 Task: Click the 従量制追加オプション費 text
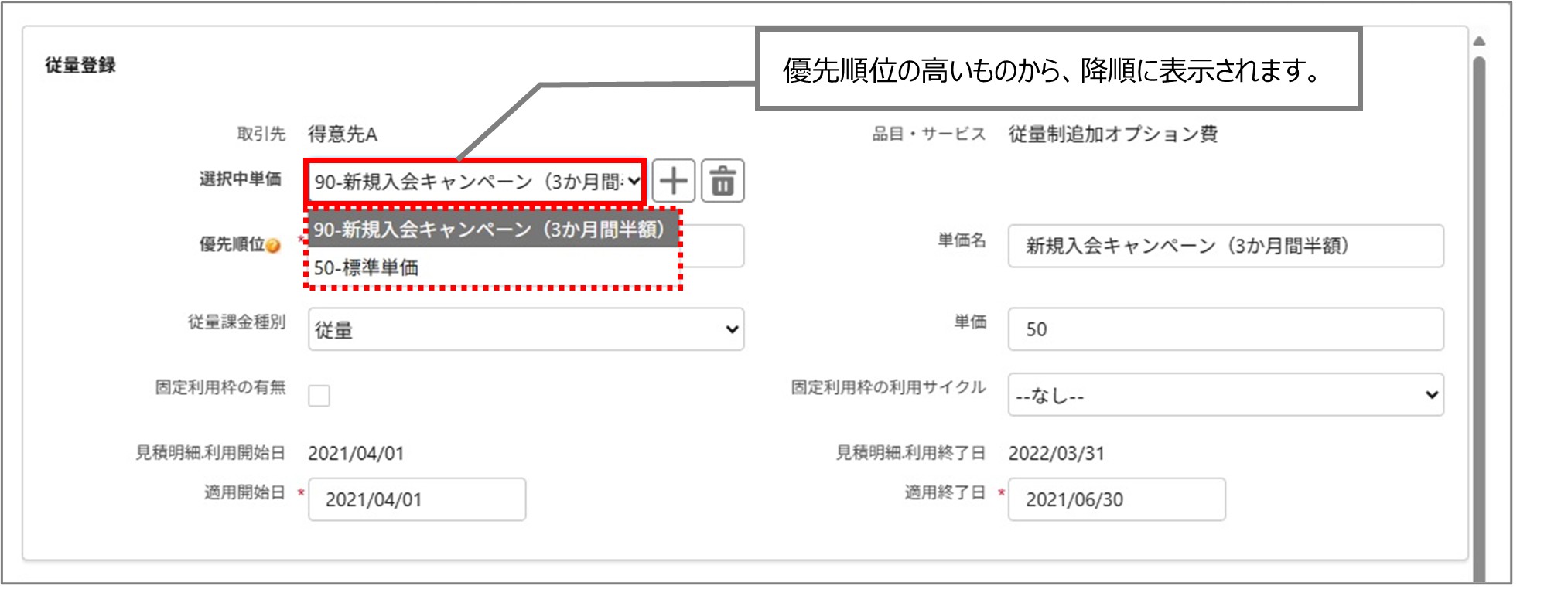pyautogui.click(x=1112, y=134)
